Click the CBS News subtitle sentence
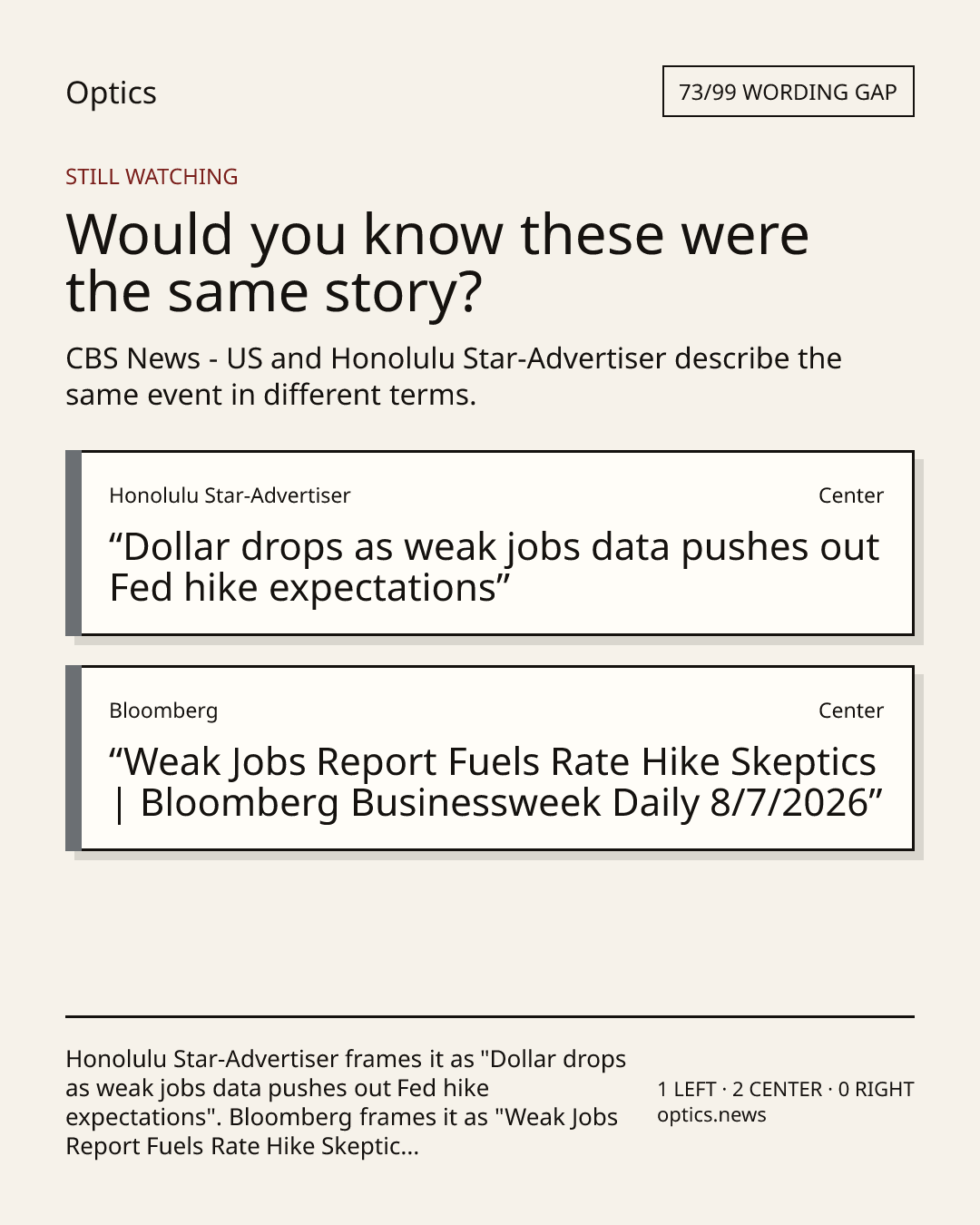The image size is (980, 1225). [454, 376]
